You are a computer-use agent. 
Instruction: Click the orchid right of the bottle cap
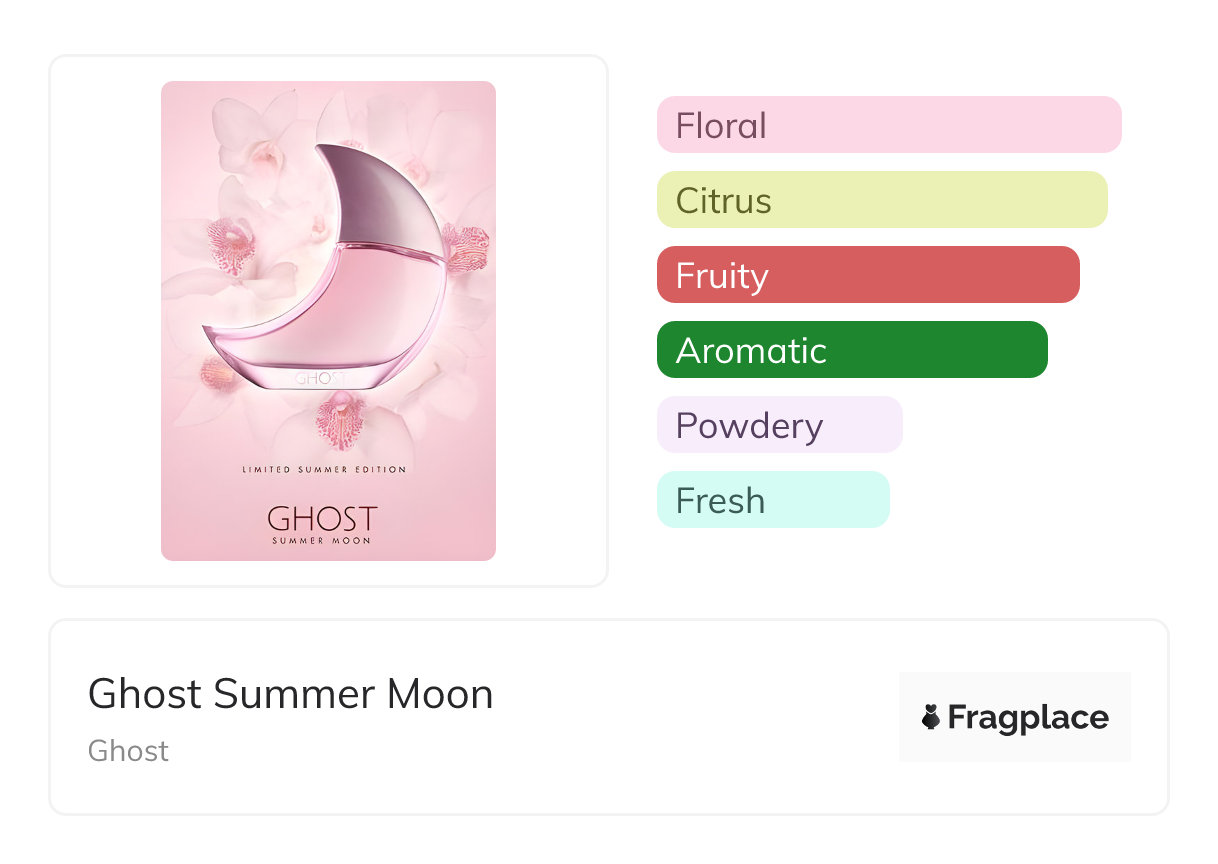pos(465,245)
